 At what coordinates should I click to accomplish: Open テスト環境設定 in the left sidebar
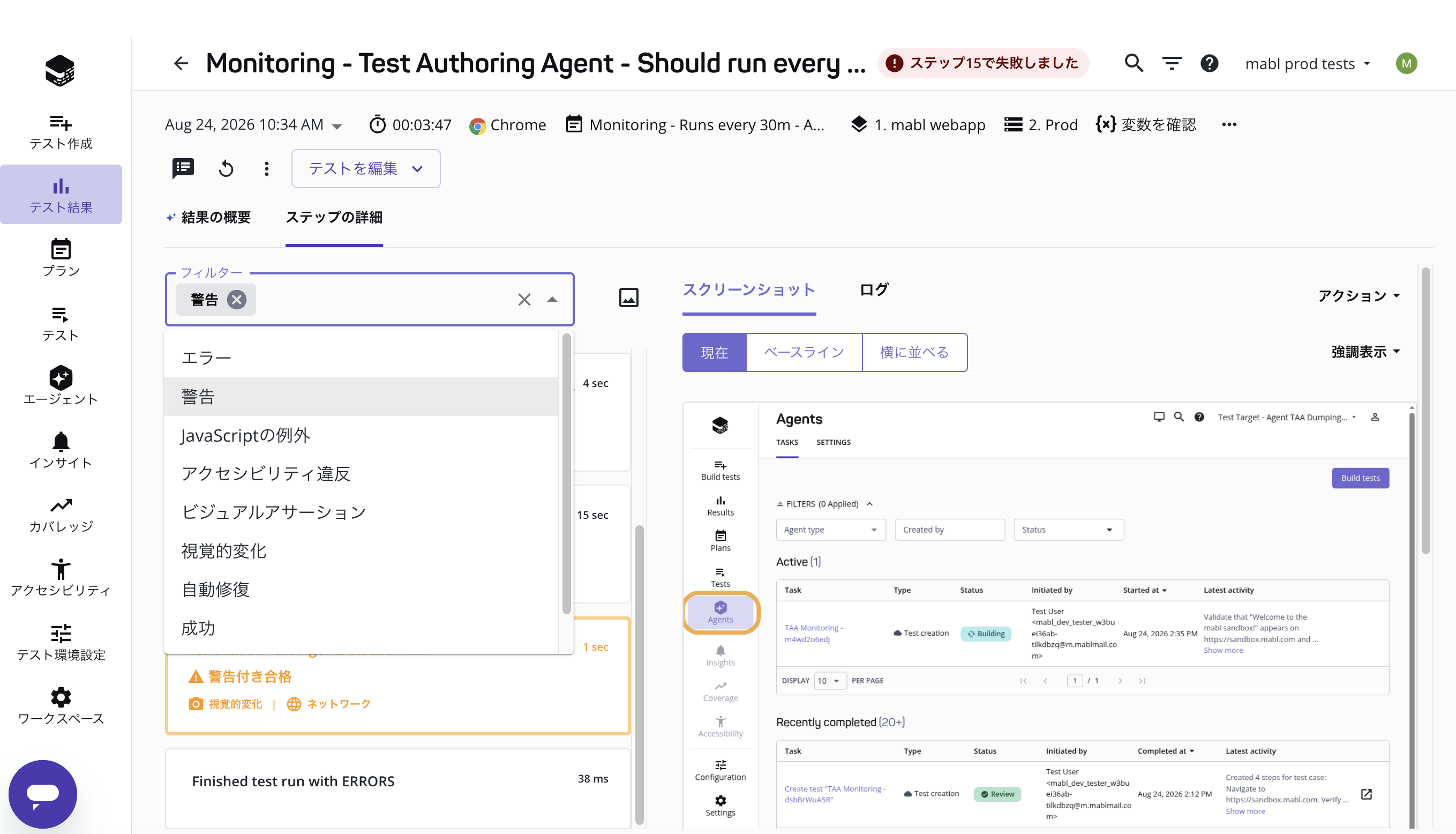[x=61, y=642]
